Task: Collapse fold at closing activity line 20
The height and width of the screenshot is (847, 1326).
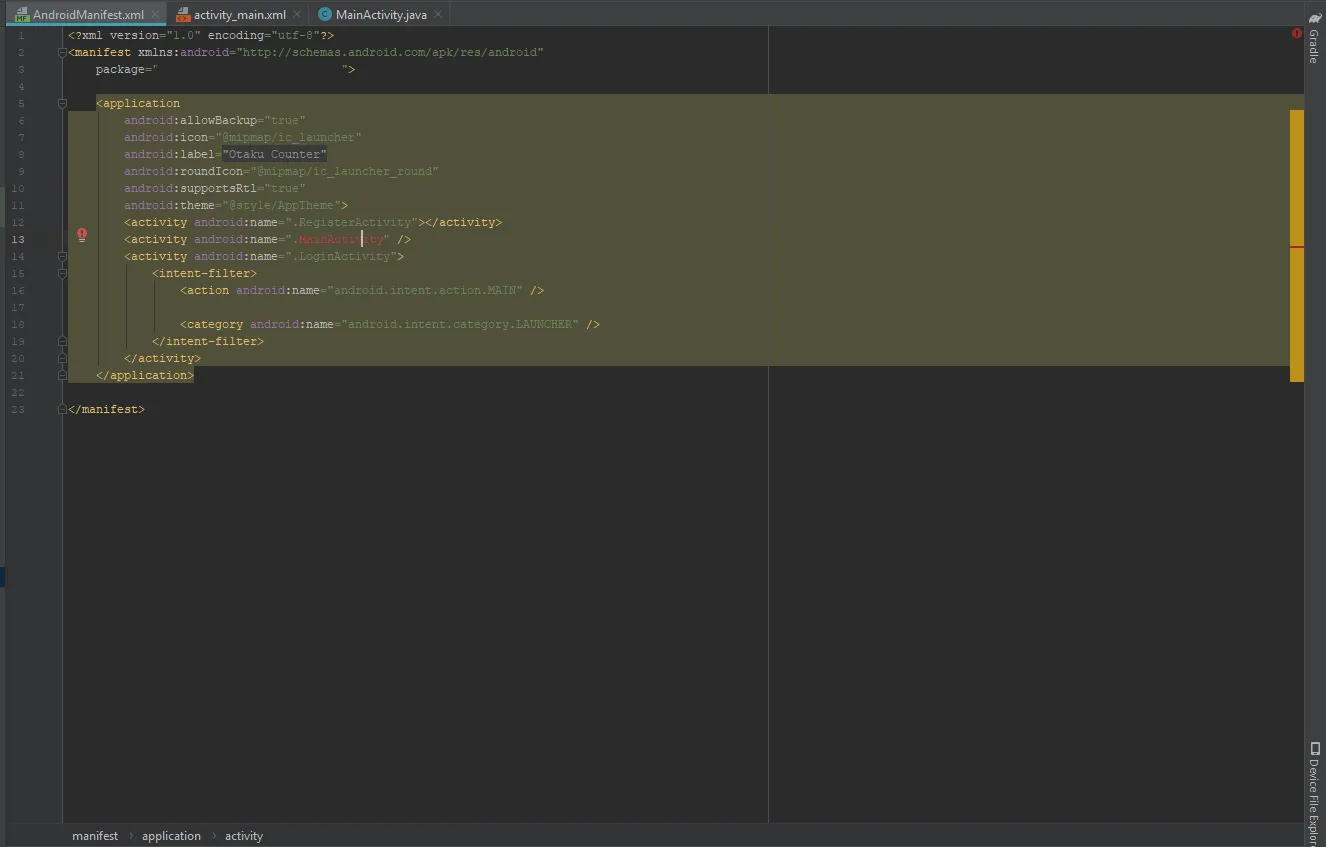Action: [x=62, y=358]
